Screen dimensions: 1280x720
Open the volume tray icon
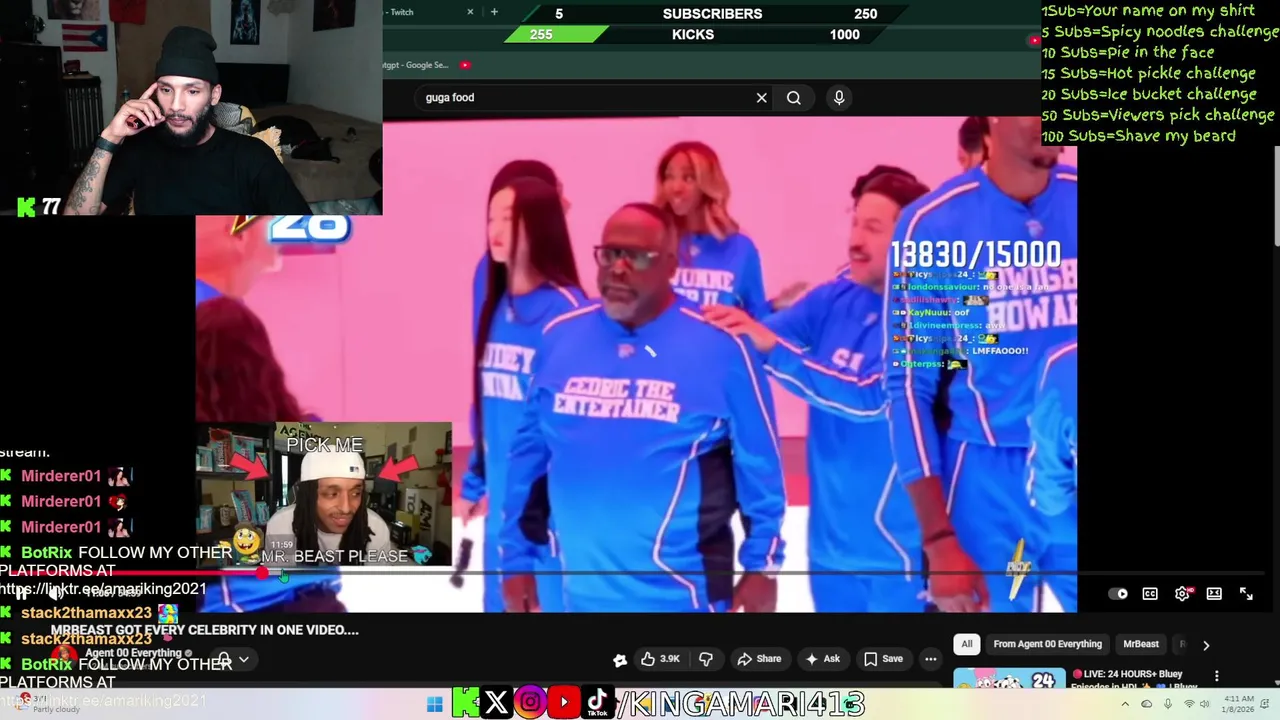pyautogui.click(x=1206, y=704)
